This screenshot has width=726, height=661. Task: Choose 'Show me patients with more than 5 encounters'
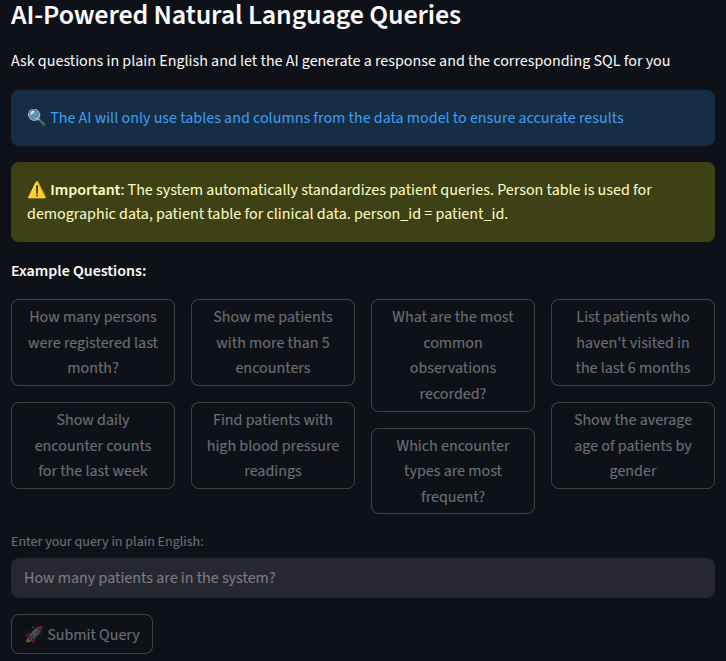pyautogui.click(x=273, y=342)
